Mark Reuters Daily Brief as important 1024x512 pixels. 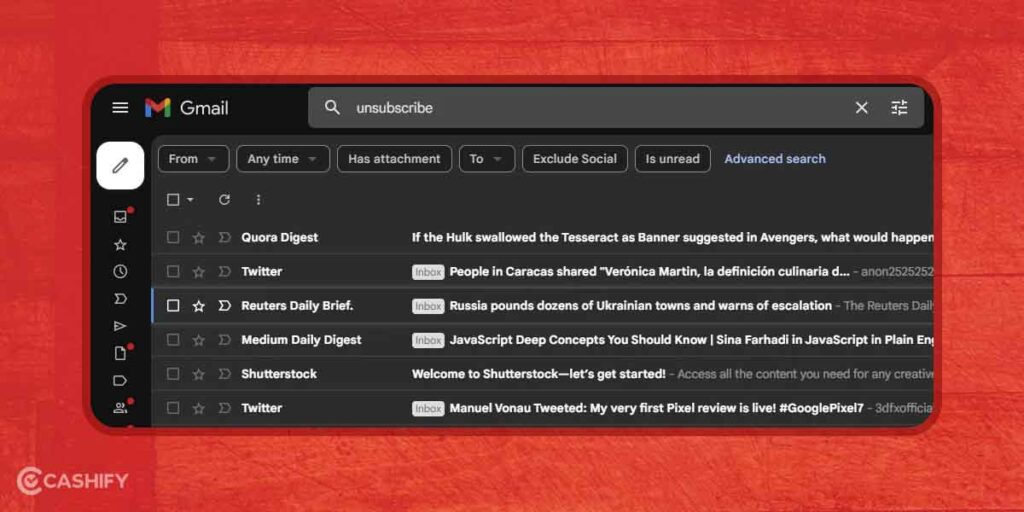point(225,306)
